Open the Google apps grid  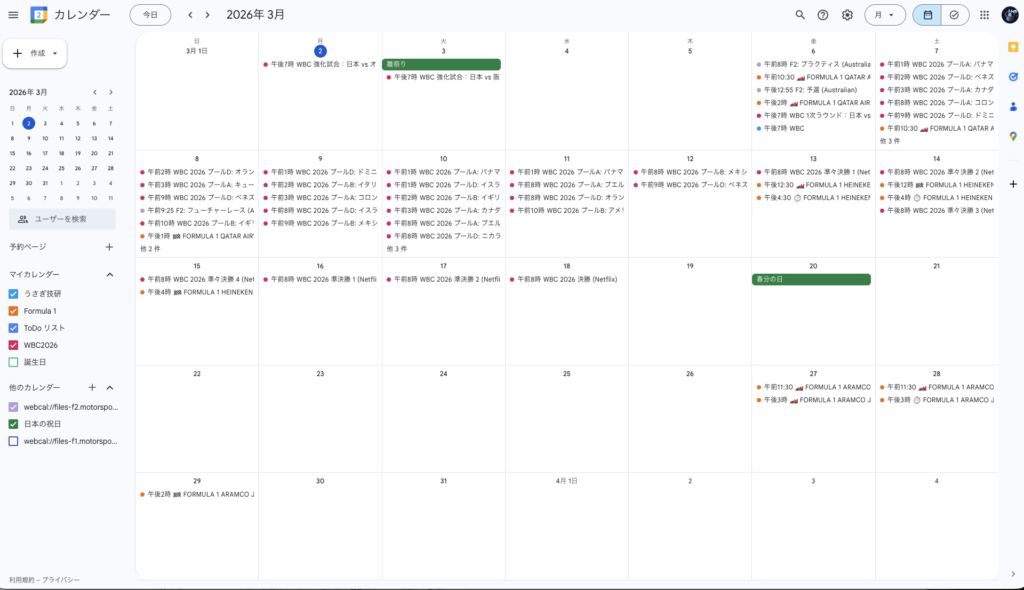coord(984,15)
